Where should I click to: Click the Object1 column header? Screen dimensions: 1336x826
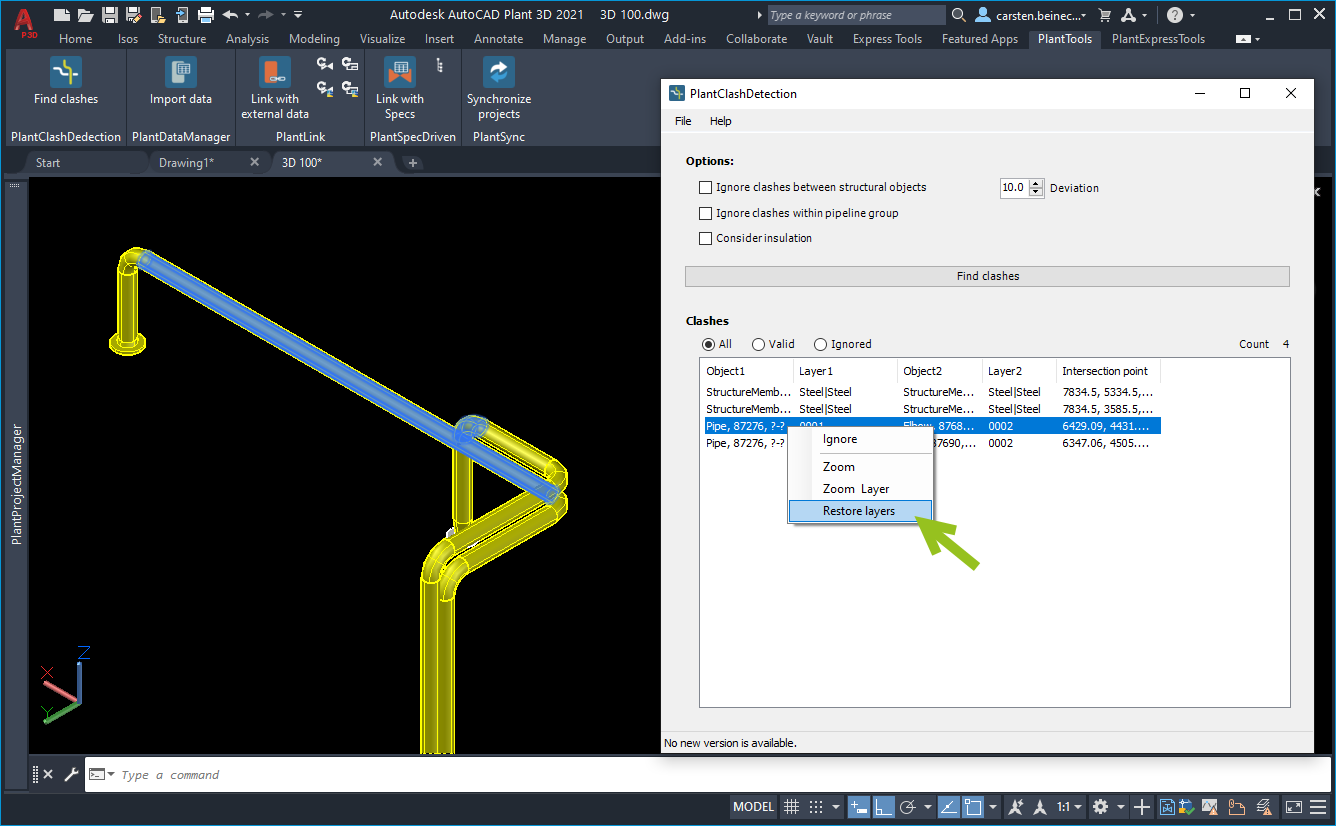[746, 371]
